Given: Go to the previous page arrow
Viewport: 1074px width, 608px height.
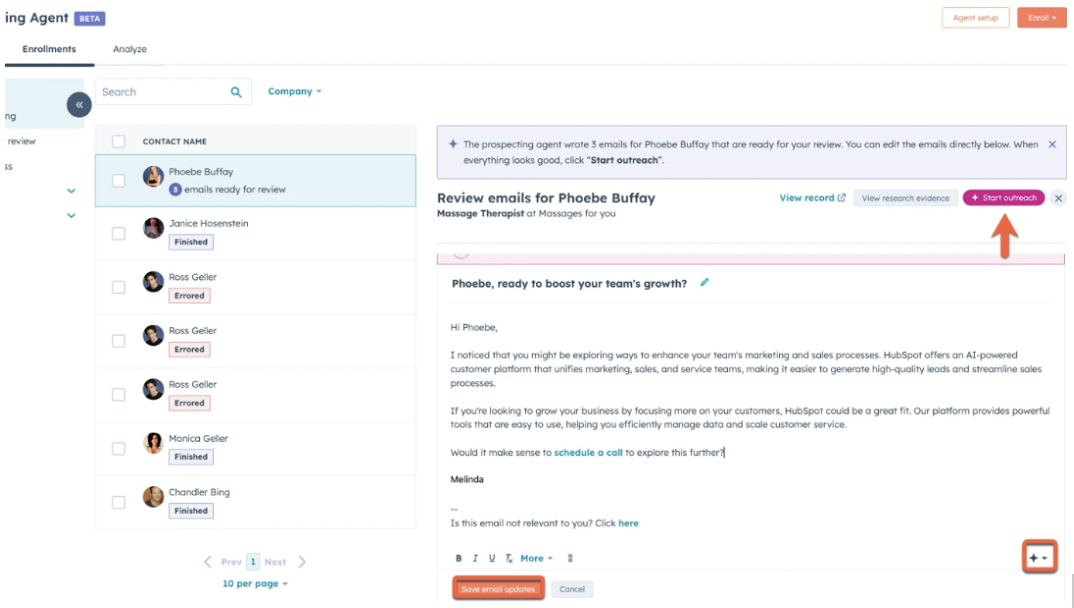Looking at the screenshot, I should 208,562.
